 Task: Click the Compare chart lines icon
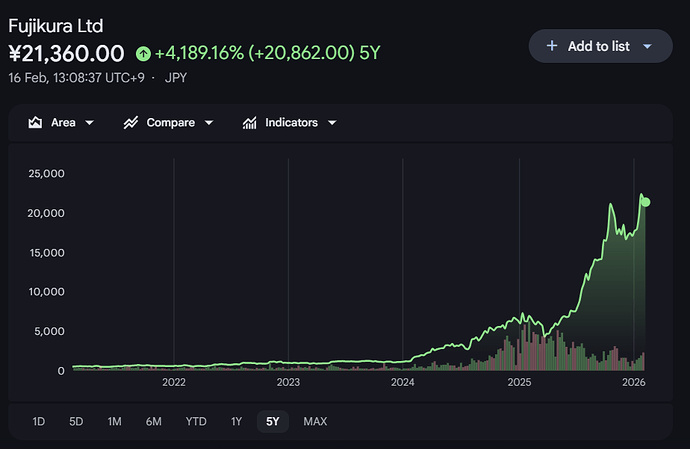130,123
